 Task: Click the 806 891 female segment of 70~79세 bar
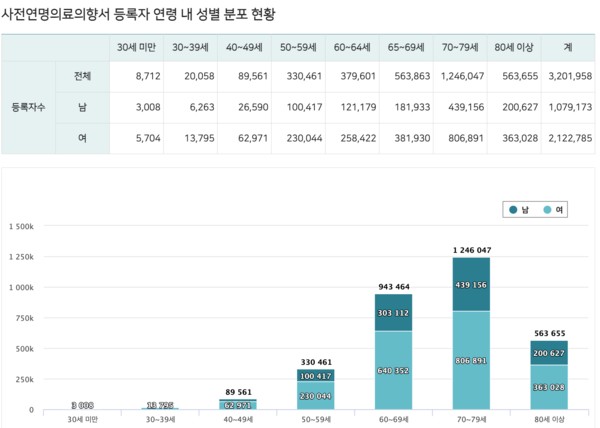coord(471,360)
